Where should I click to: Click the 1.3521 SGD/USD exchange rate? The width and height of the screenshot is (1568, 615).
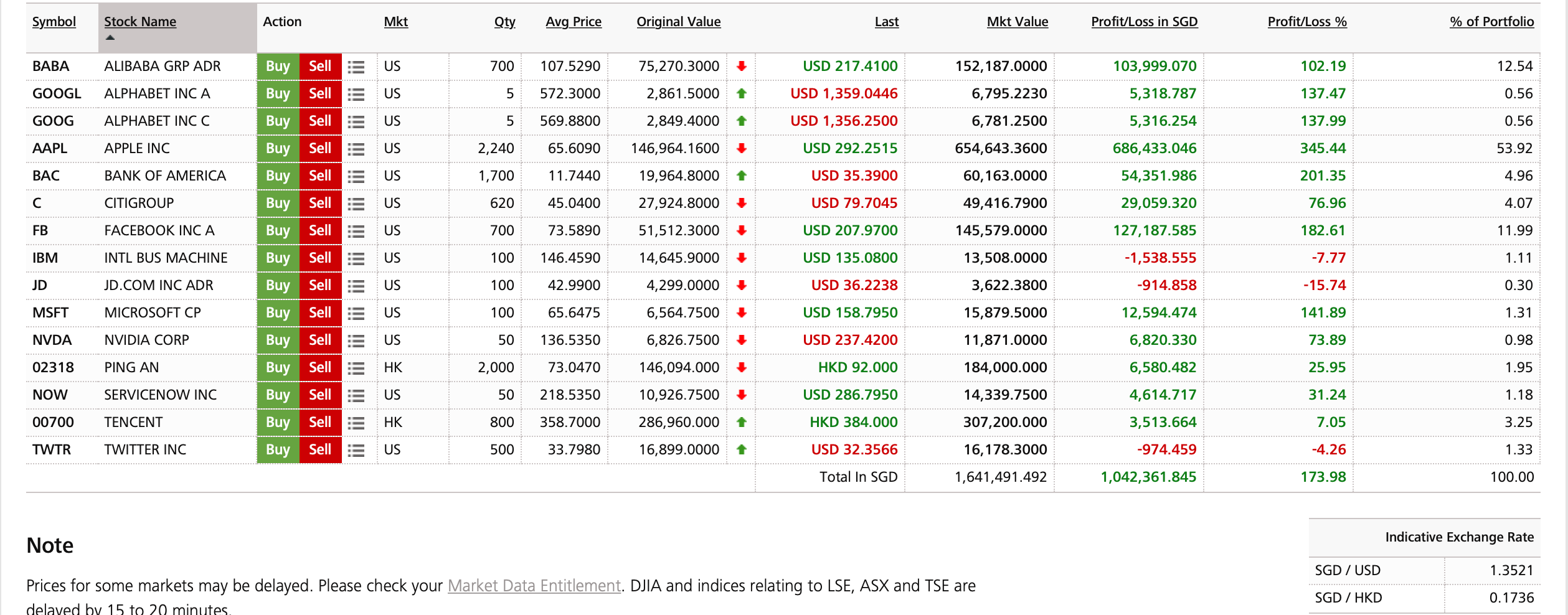coord(1511,570)
